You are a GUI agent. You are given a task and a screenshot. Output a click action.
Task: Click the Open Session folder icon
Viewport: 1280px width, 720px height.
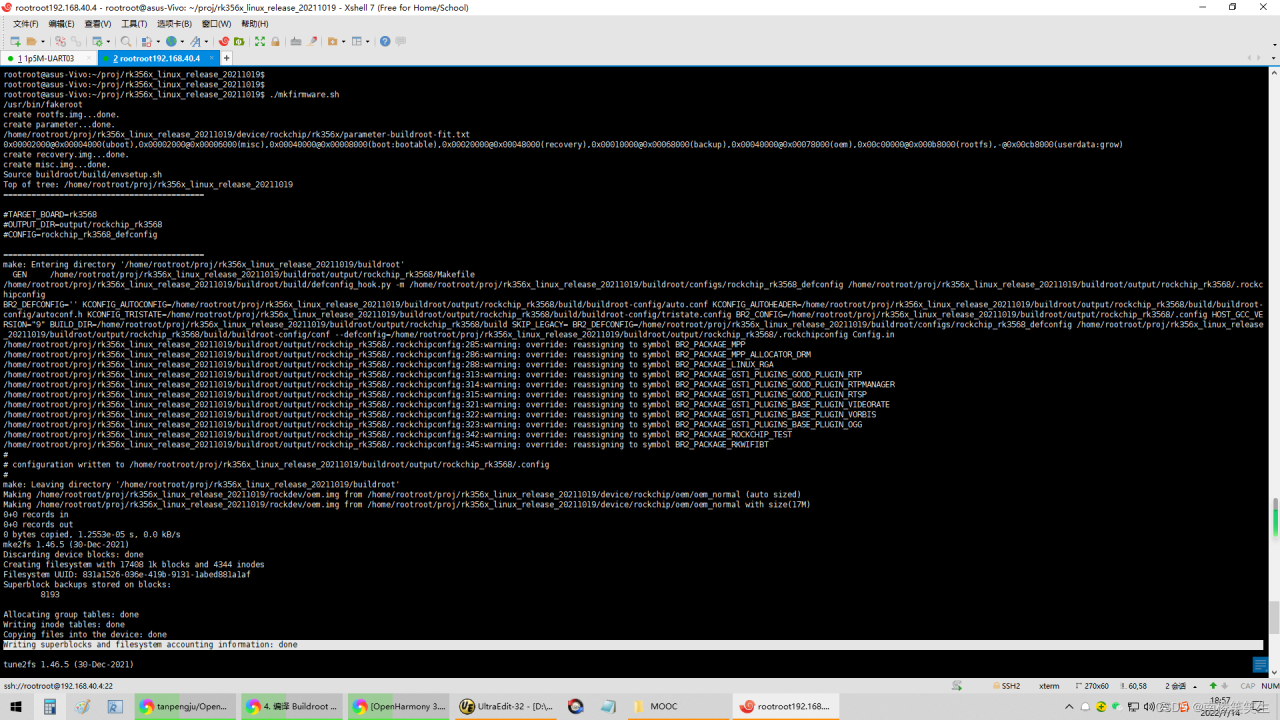tap(31, 42)
